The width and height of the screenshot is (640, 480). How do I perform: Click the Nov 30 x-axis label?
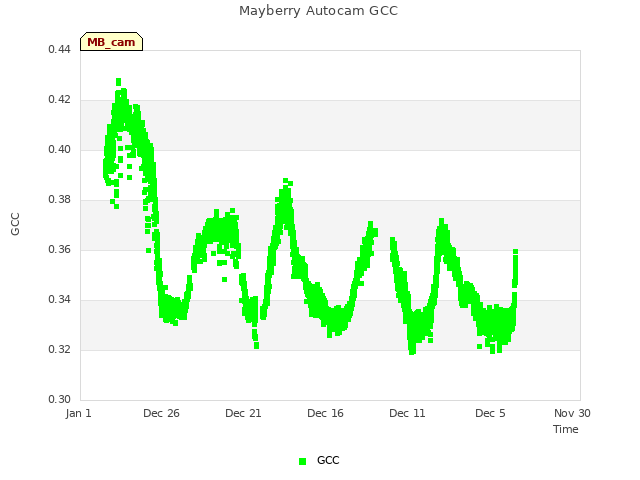(572, 413)
